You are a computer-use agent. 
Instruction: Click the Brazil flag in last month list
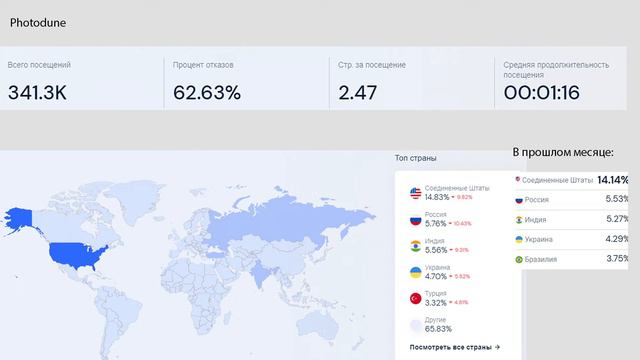519,259
